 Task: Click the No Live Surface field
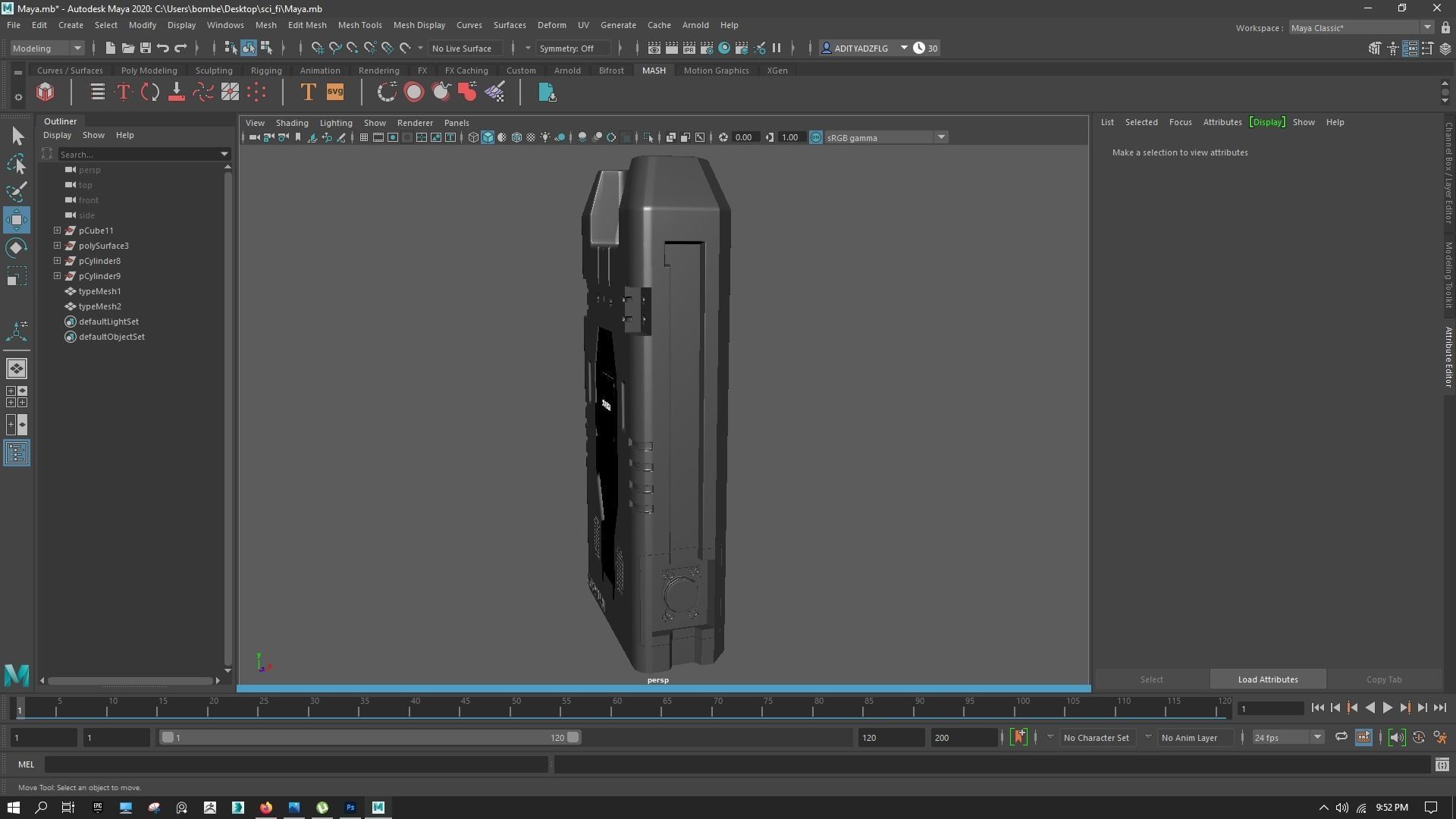pos(465,48)
